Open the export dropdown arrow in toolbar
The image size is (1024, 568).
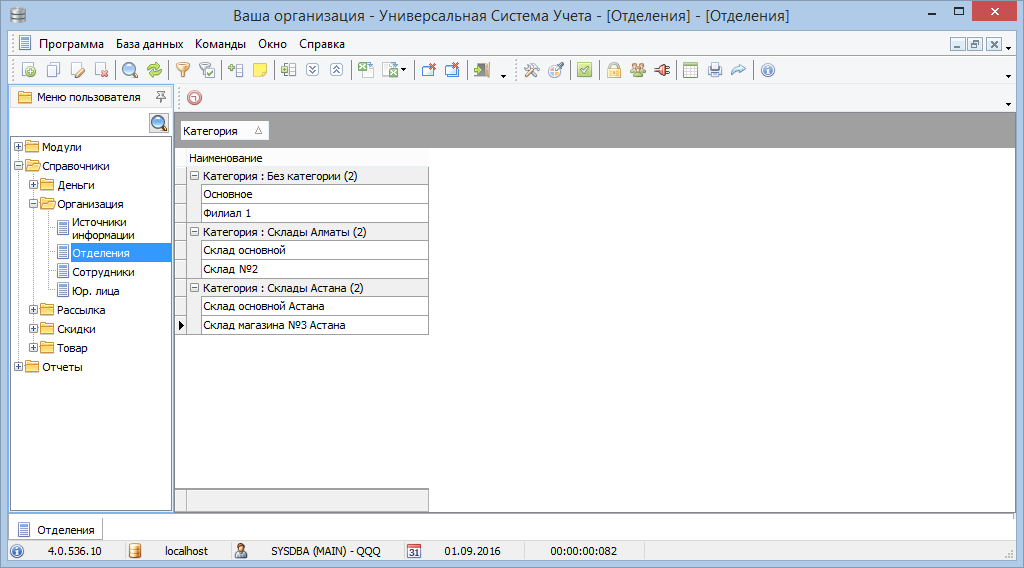(x=403, y=72)
